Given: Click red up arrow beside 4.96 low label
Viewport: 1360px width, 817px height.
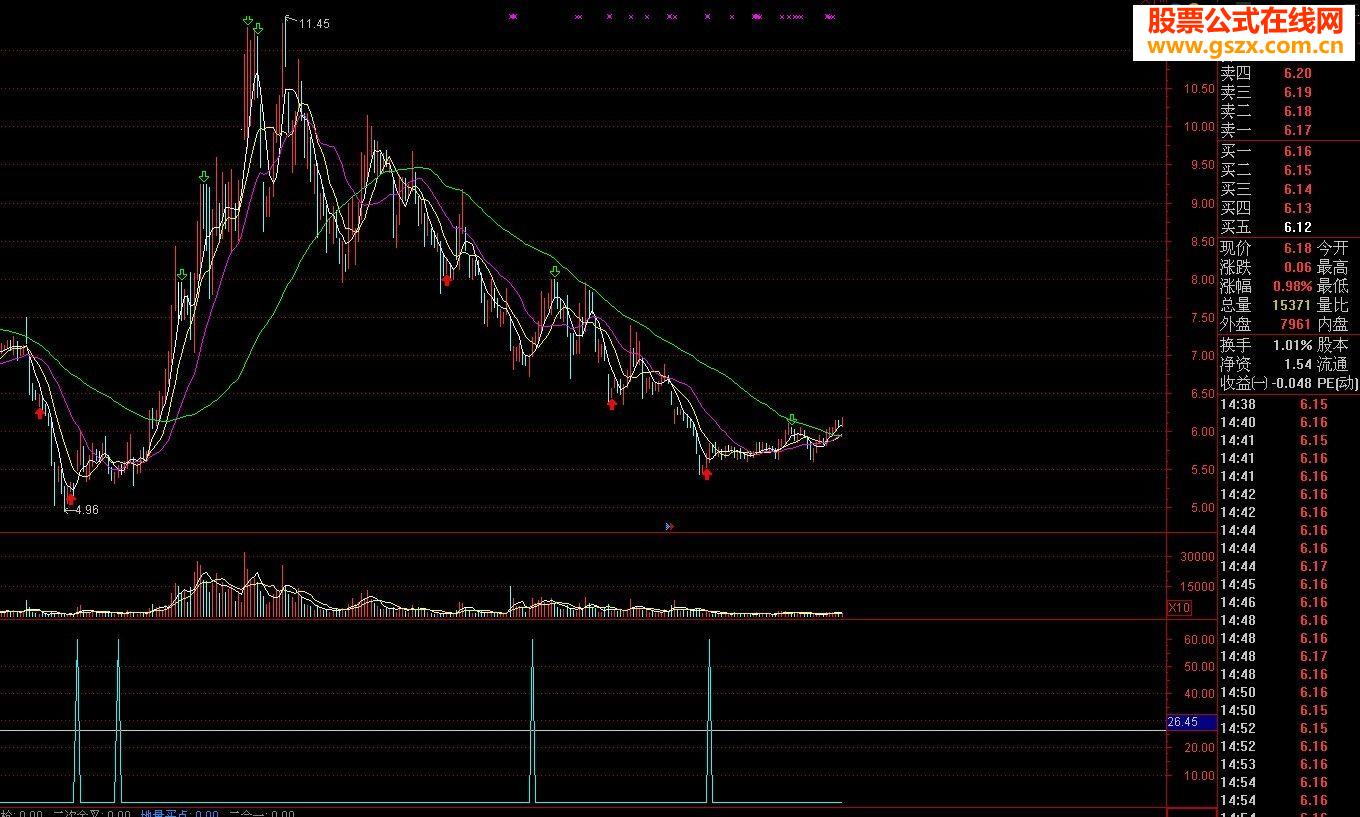Looking at the screenshot, I should tap(70, 499).
